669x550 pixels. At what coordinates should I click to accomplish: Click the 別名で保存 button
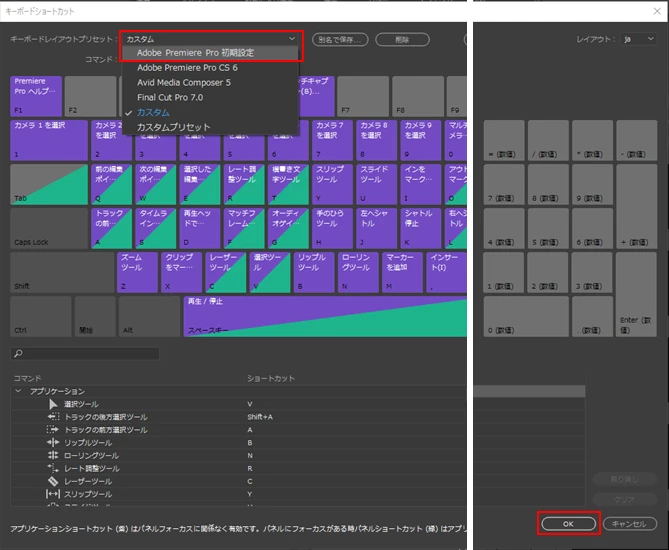[x=340, y=40]
